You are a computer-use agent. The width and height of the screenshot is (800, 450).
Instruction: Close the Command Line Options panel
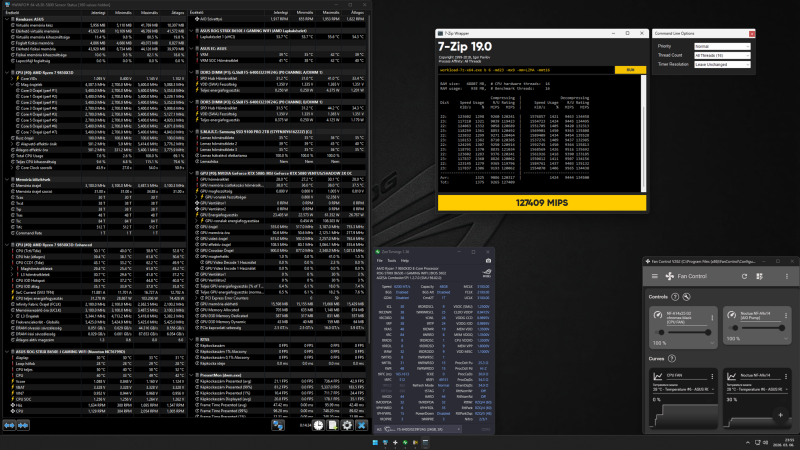click(752, 34)
